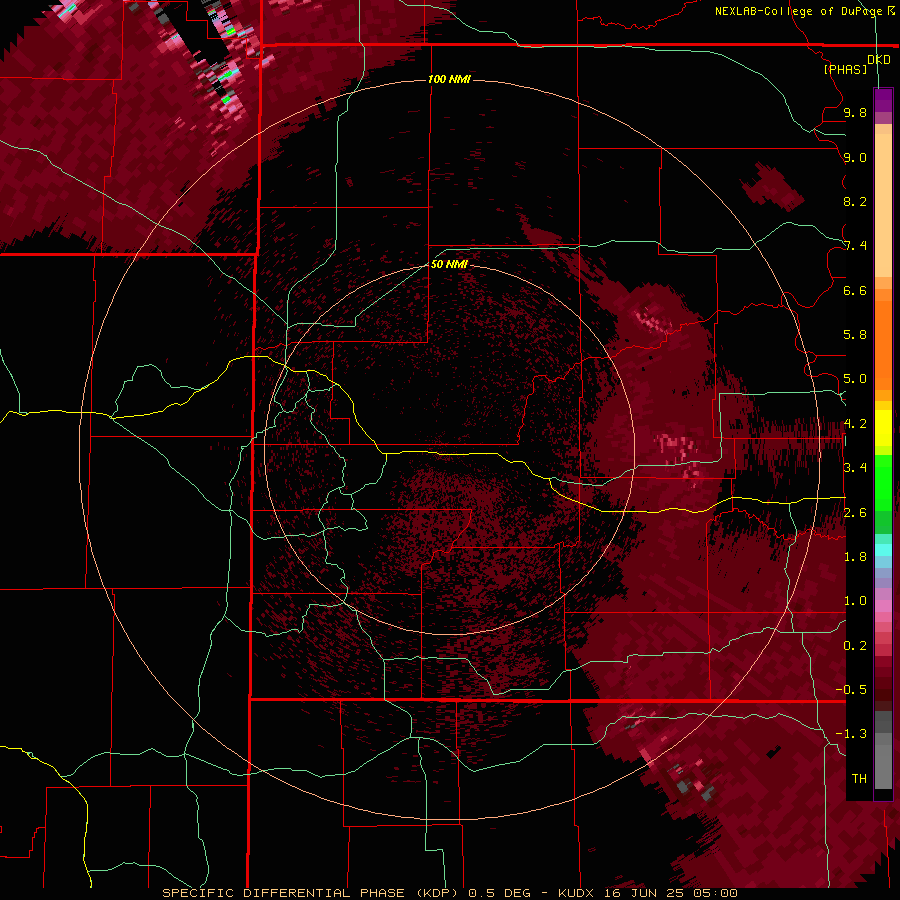Click the 6.6 value on color scale

855,290
